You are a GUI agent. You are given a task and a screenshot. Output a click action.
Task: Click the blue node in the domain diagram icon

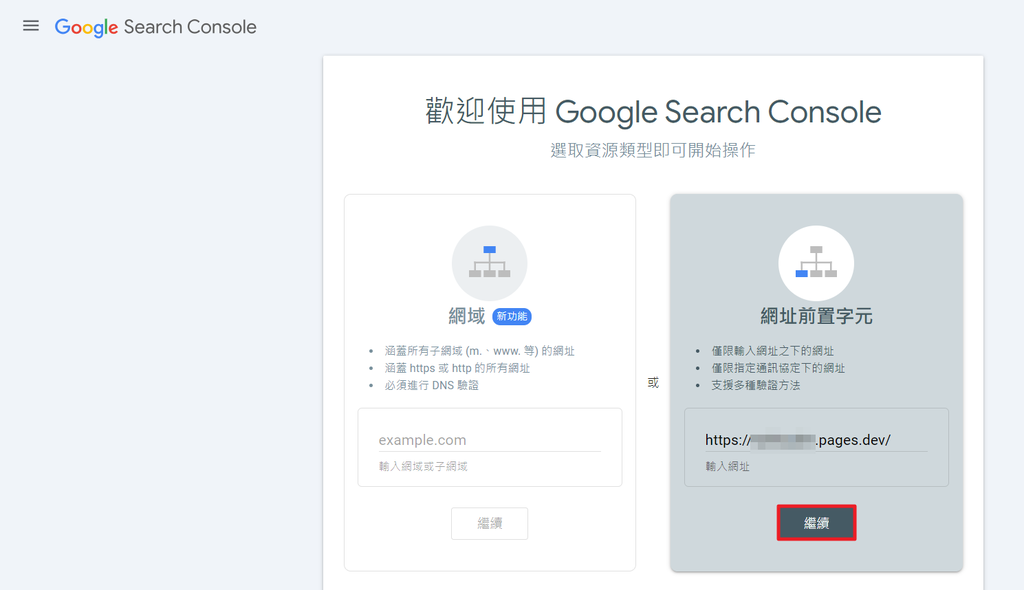click(489, 249)
